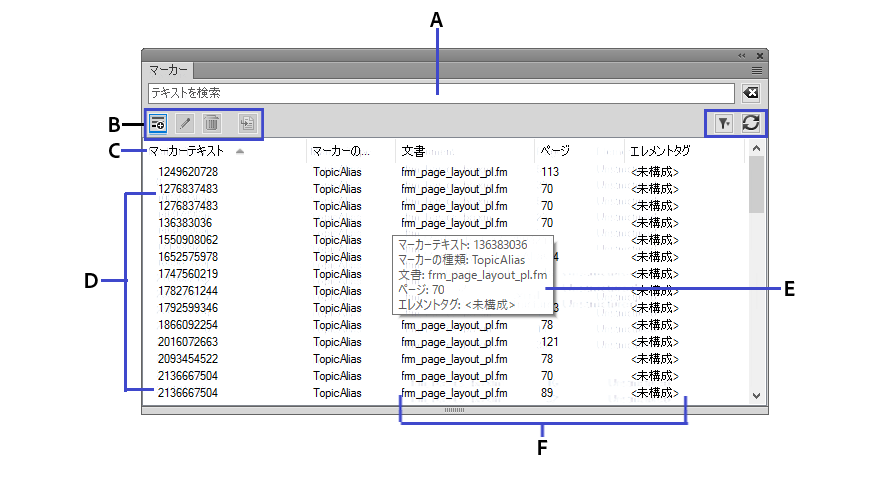Close the marker panel
Image resolution: width=875 pixels, height=498 pixels.
760,56
